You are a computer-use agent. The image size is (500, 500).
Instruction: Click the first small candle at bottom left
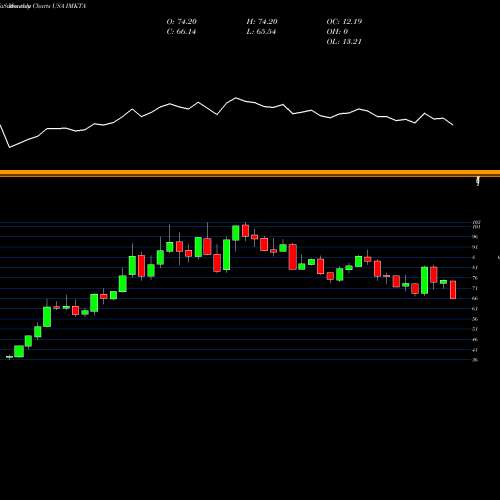tap(9, 357)
